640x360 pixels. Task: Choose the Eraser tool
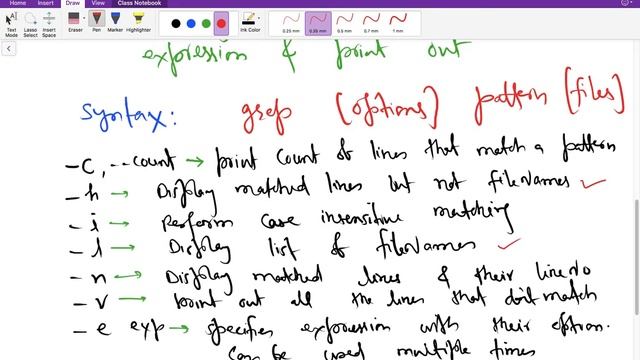[x=74, y=22]
